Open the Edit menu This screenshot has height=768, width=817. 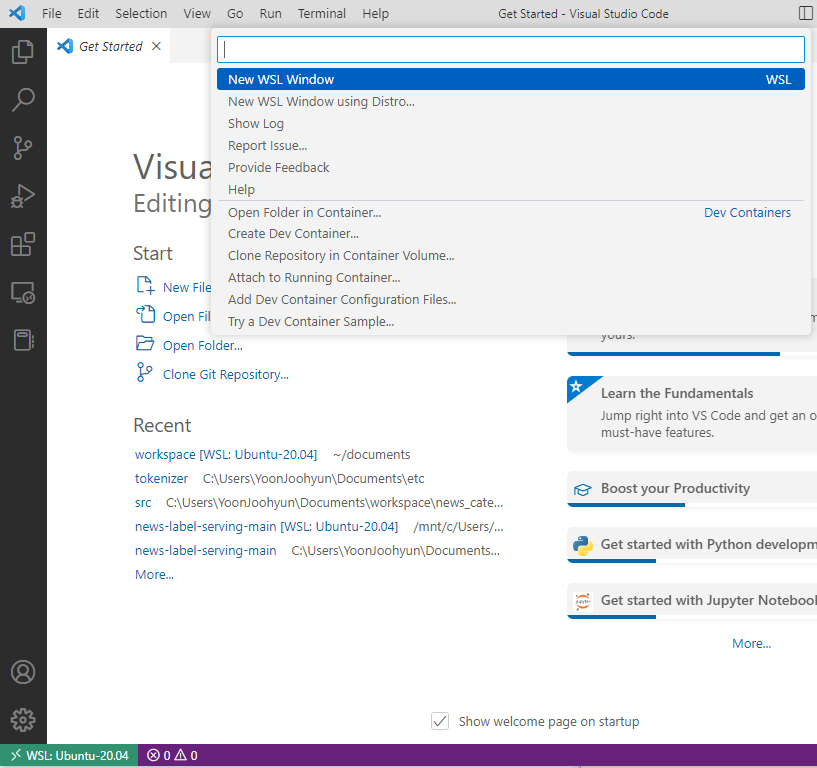[x=88, y=14]
